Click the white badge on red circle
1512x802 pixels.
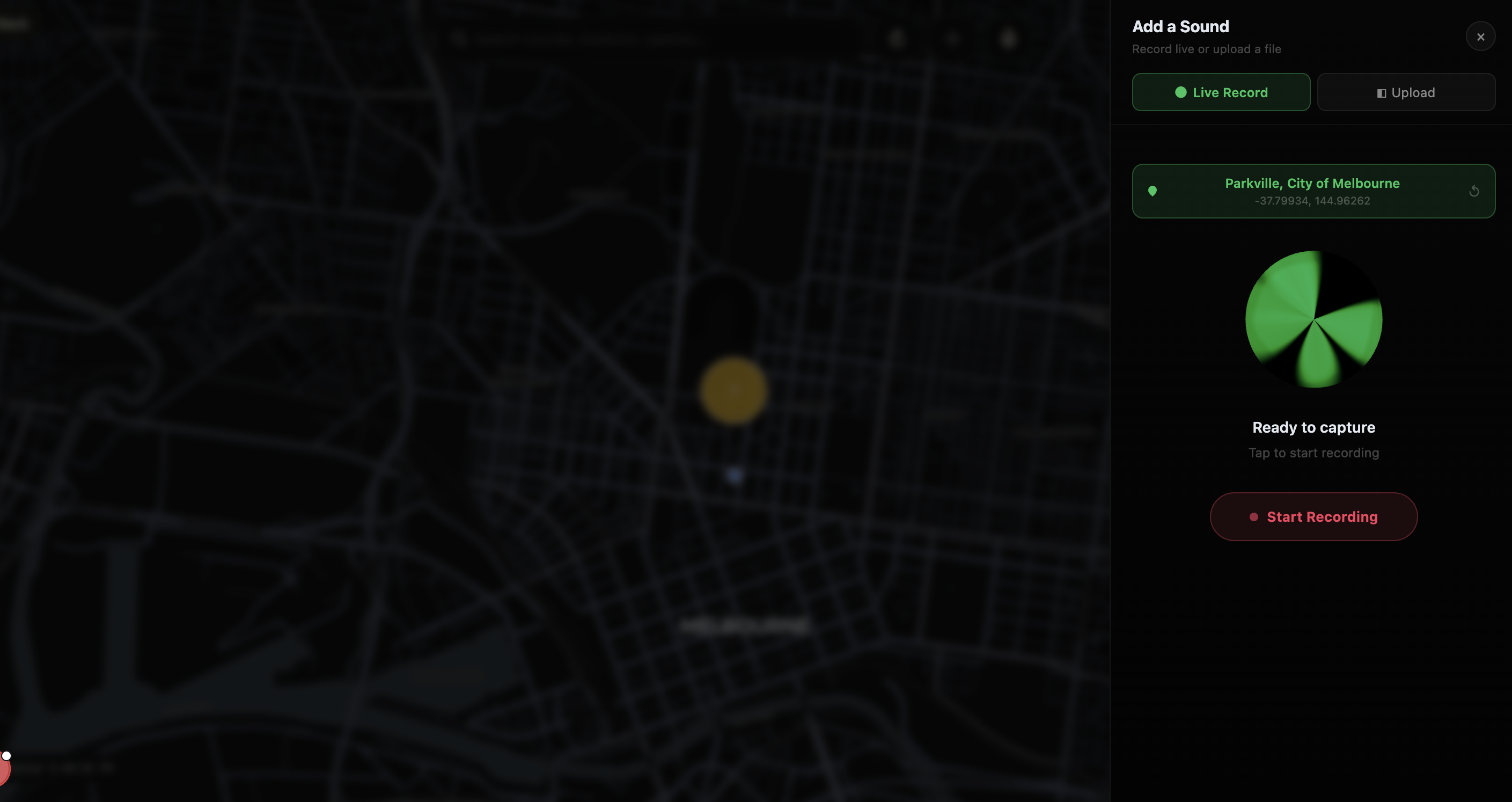click(6, 756)
